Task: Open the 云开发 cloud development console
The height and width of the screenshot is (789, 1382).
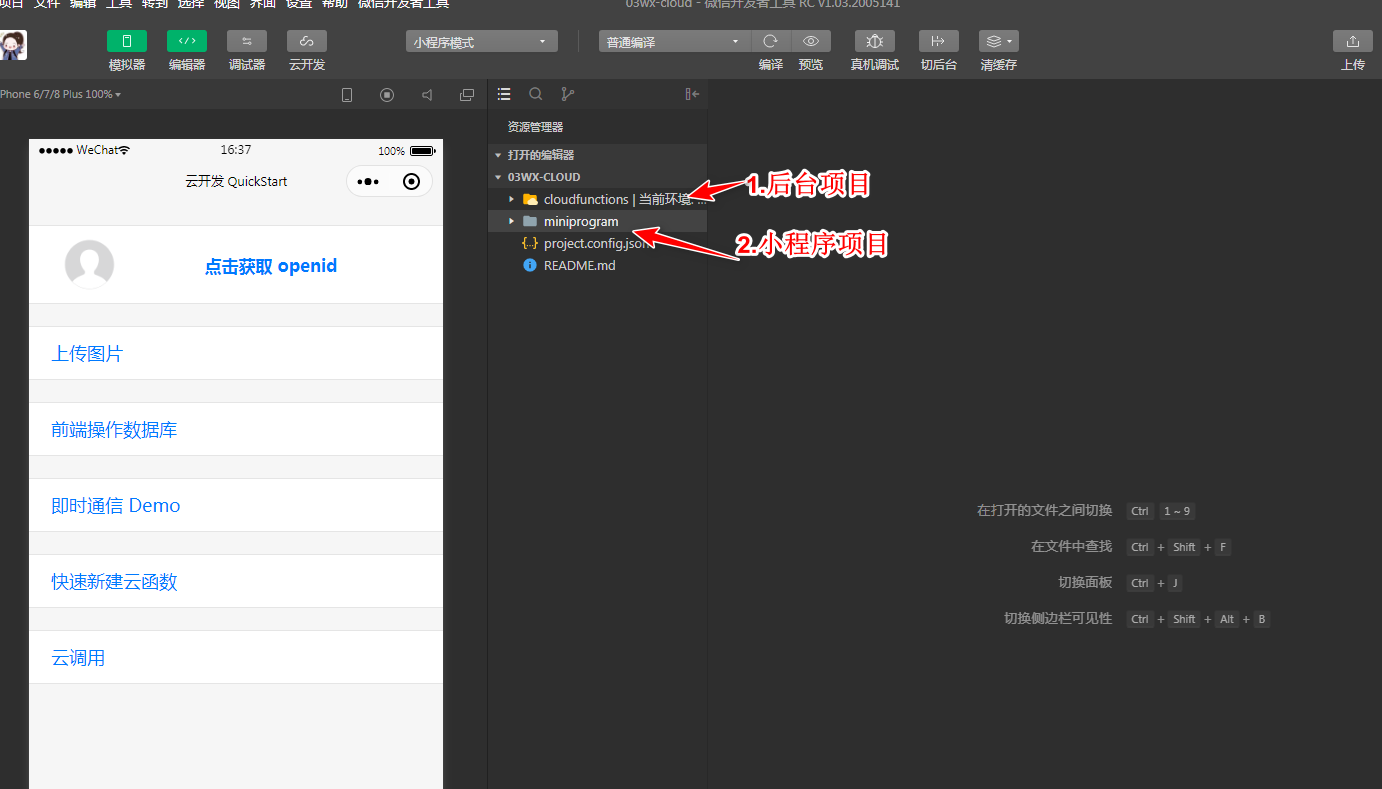Action: [x=307, y=41]
